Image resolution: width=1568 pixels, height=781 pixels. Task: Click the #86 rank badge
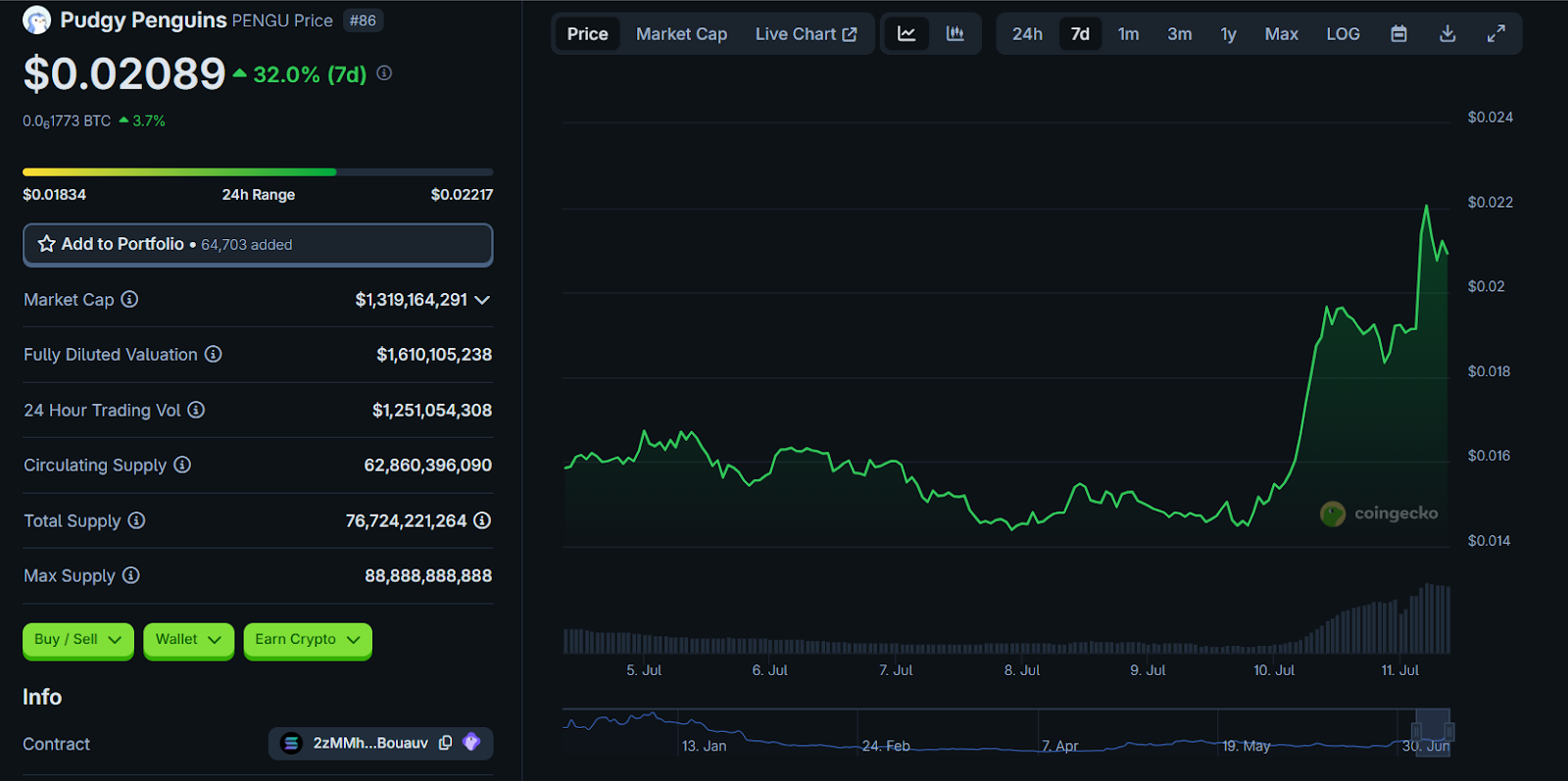point(363,21)
